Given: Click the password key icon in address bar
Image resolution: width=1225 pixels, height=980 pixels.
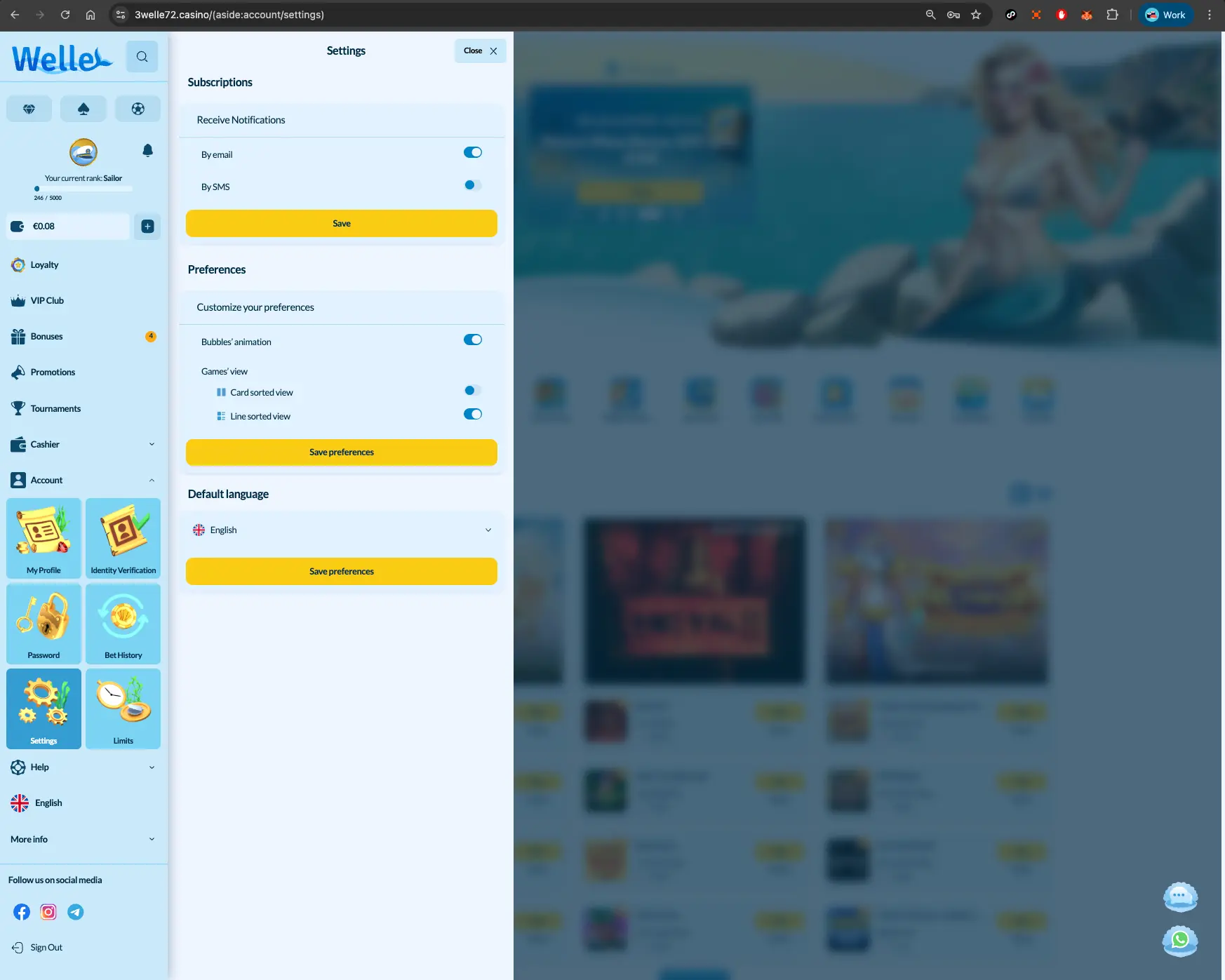Looking at the screenshot, I should (953, 15).
